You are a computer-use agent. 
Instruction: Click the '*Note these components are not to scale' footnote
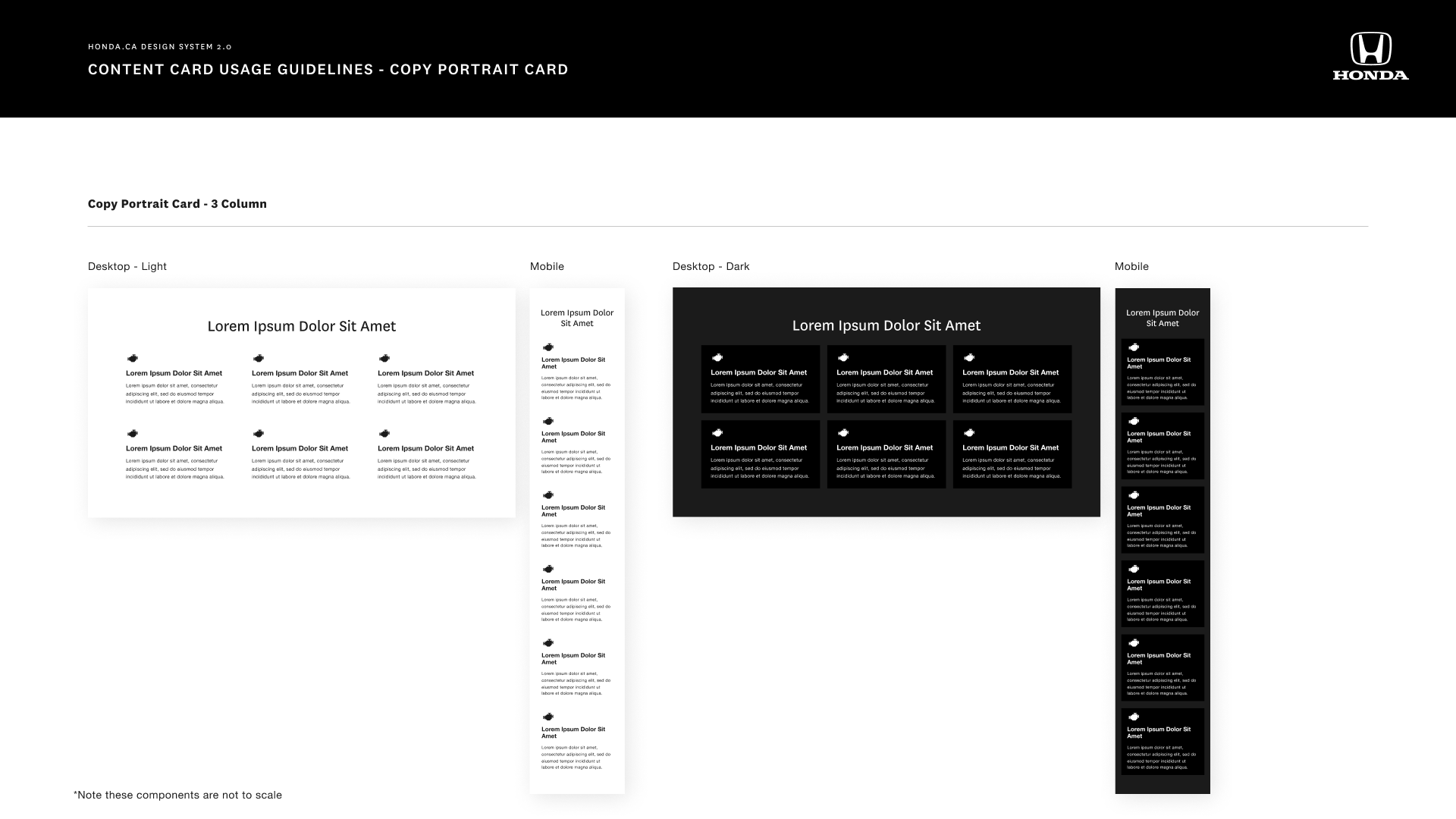(177, 795)
